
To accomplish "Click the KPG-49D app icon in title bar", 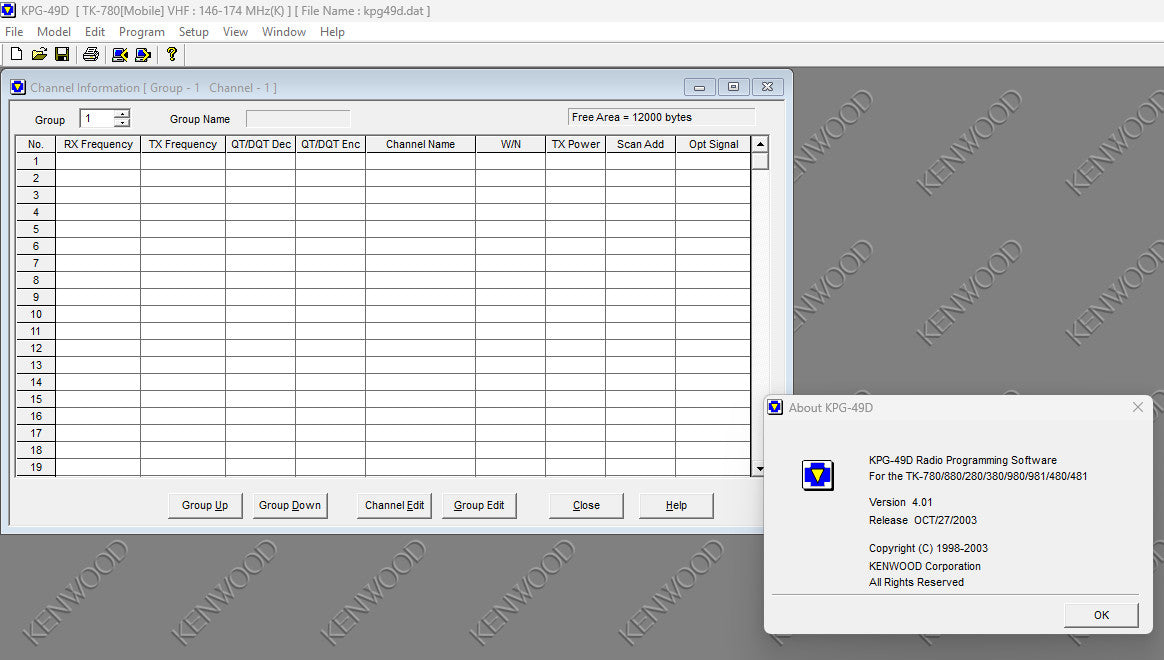I will 8,10.
